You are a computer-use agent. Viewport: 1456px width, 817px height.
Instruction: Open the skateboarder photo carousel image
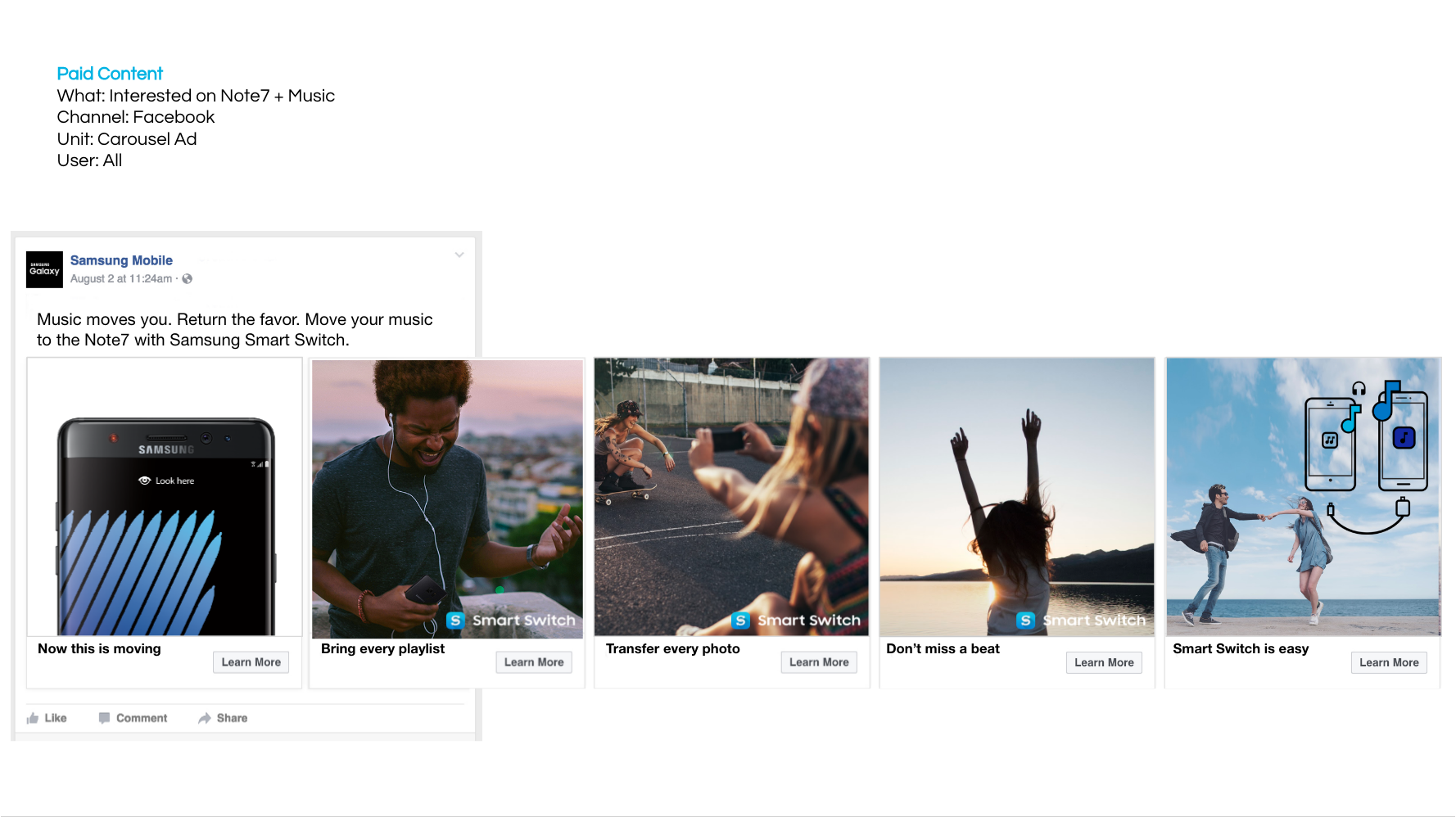tap(731, 497)
